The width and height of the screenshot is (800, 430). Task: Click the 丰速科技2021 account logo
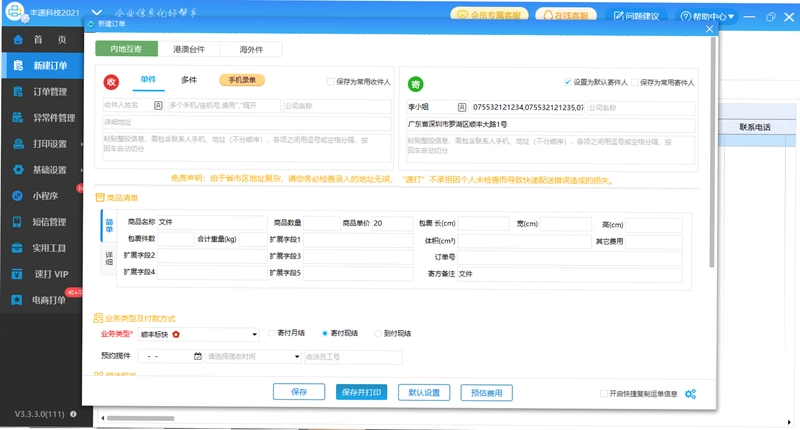point(15,12)
